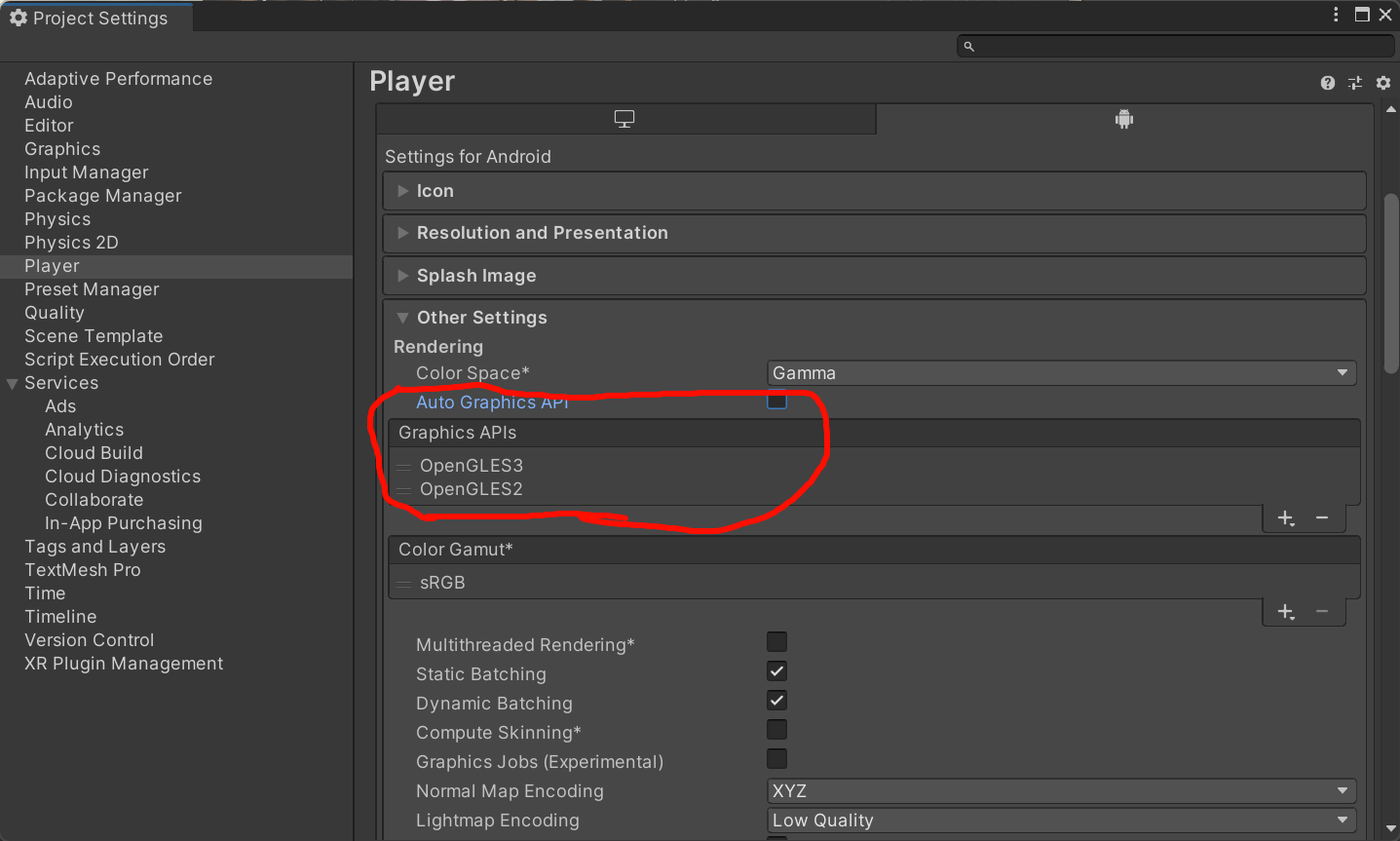Enable Multithreaded Rendering checkbox
The image size is (1400, 841).
[x=776, y=641]
